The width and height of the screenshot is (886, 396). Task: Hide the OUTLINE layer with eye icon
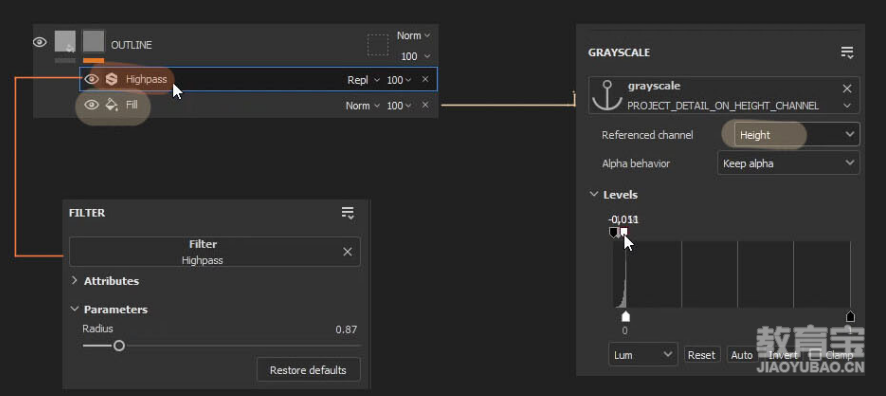point(40,42)
